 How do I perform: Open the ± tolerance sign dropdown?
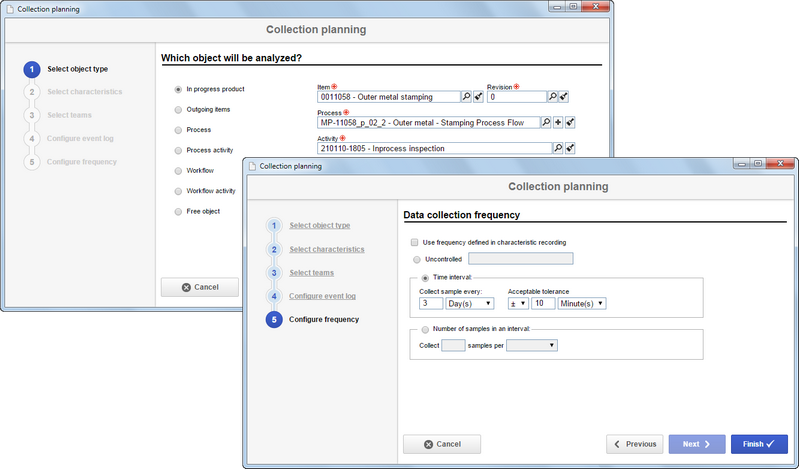tap(518, 303)
